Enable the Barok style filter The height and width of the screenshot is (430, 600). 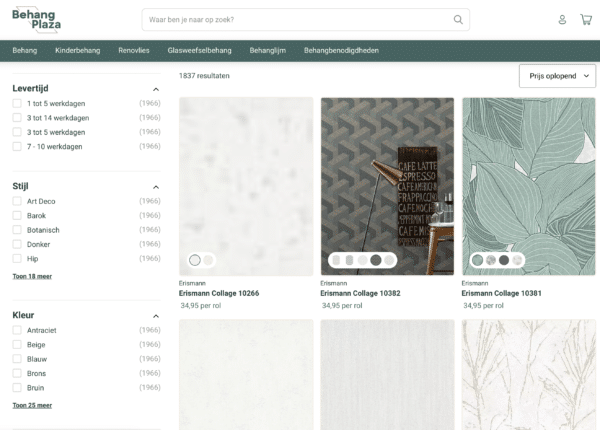[17, 215]
